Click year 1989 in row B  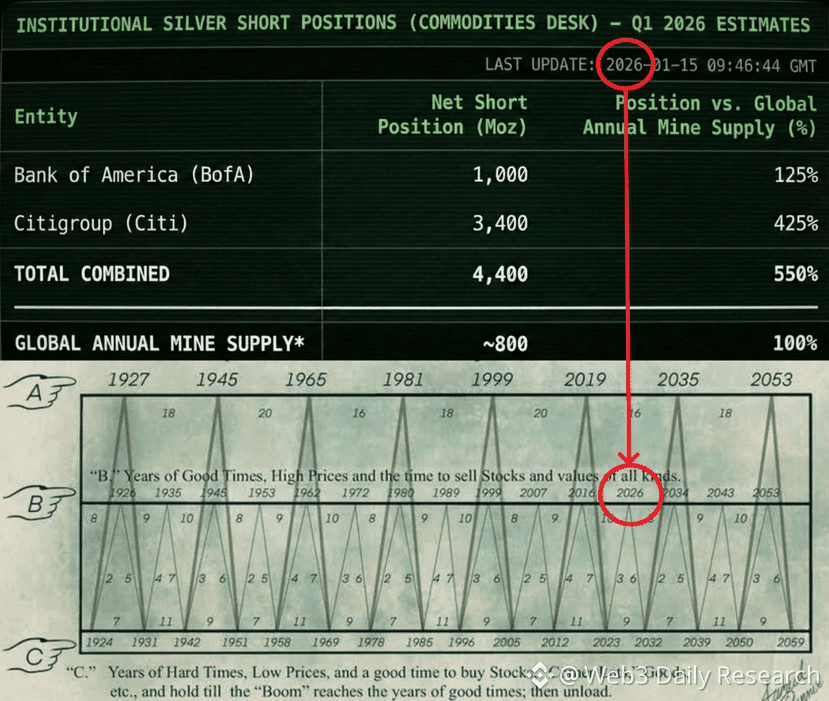click(x=446, y=493)
